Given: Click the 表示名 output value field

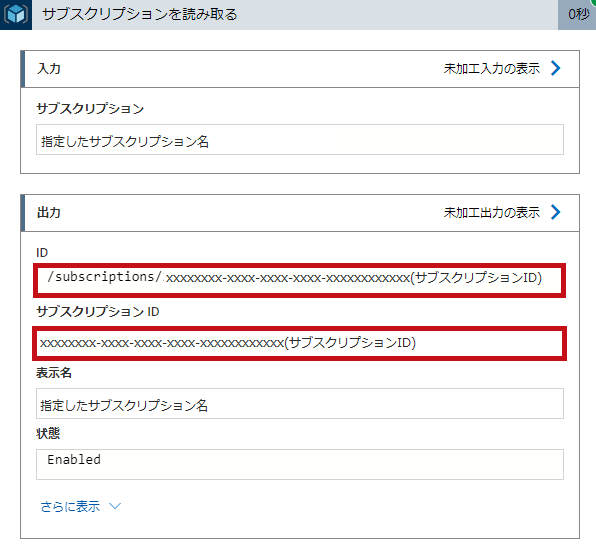Looking at the screenshot, I should [x=300, y=403].
